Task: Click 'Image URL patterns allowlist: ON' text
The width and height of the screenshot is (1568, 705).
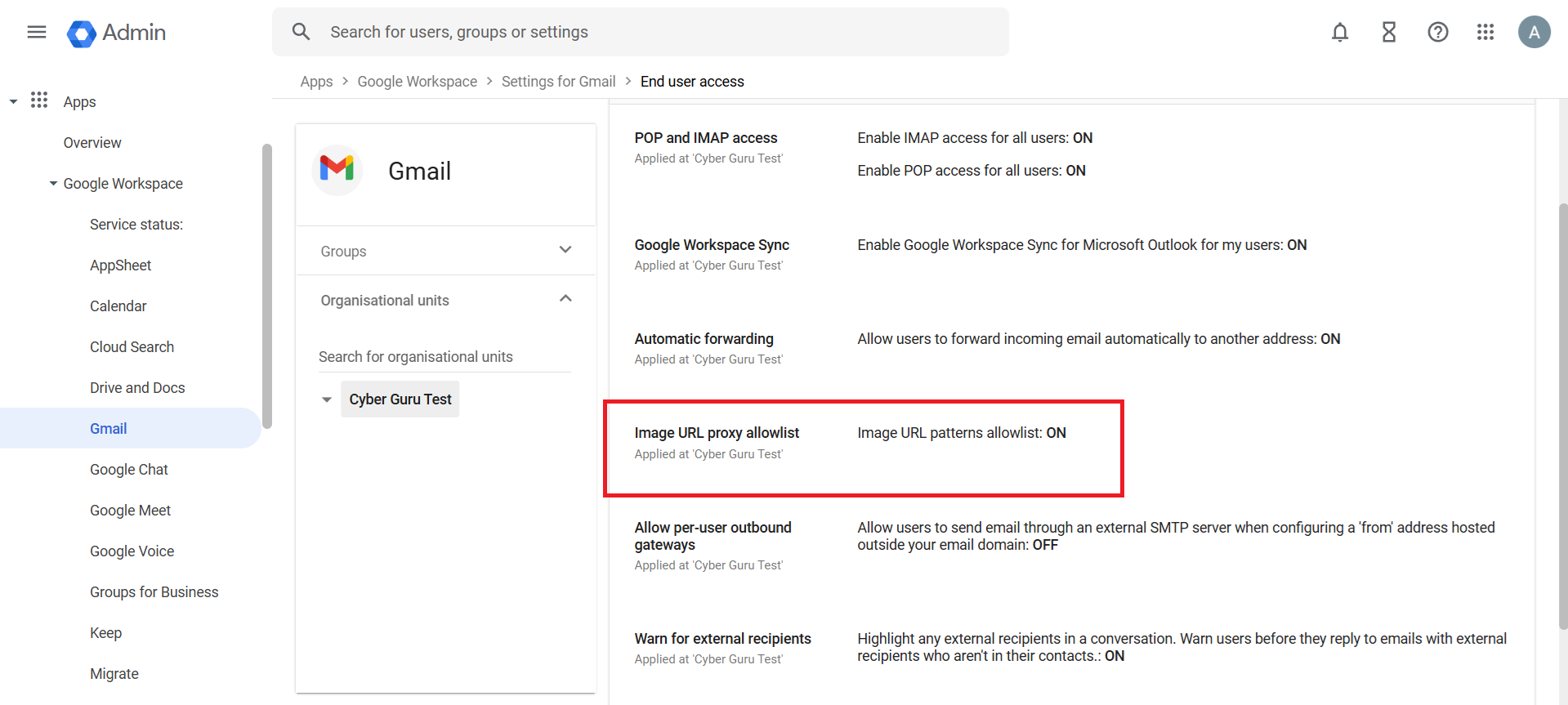Action: click(x=962, y=433)
